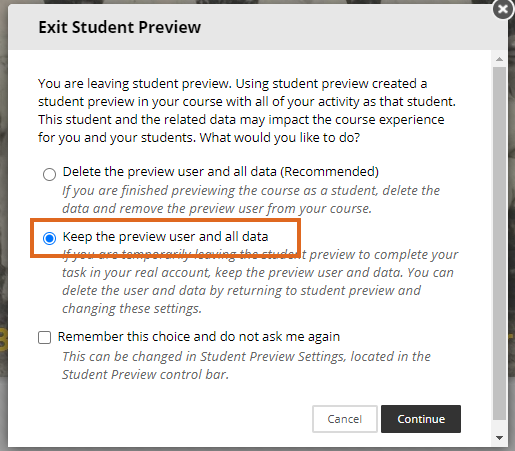Screen dimensions: 515x451
Task: Click the "Remember this choice and do not ask me again" label
Action: pyautogui.click(x=199, y=337)
